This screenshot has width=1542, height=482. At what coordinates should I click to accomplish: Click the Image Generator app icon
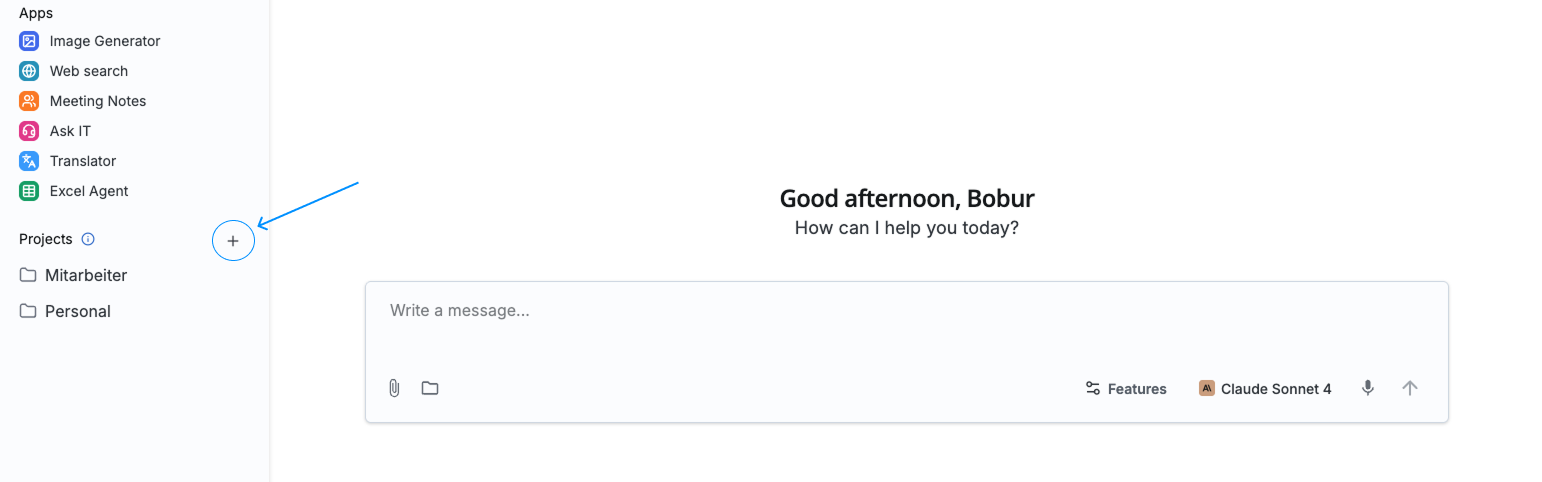tap(29, 41)
